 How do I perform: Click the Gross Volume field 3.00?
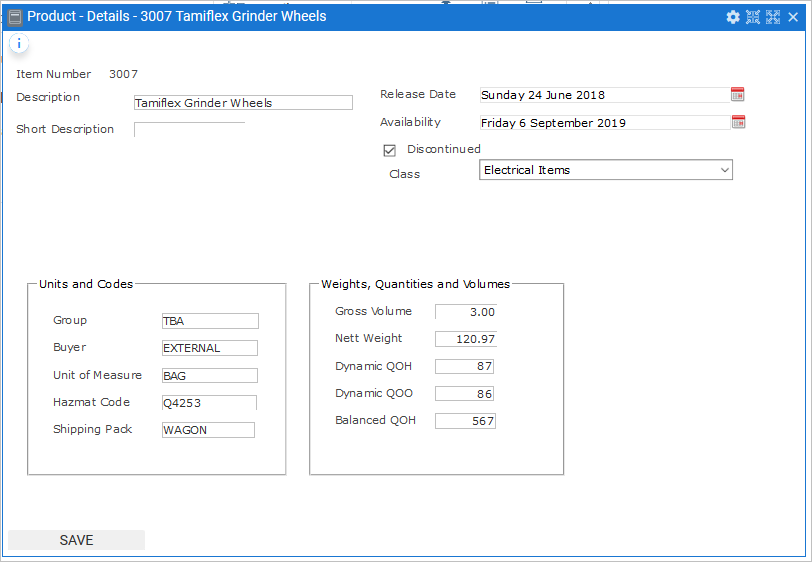click(466, 312)
